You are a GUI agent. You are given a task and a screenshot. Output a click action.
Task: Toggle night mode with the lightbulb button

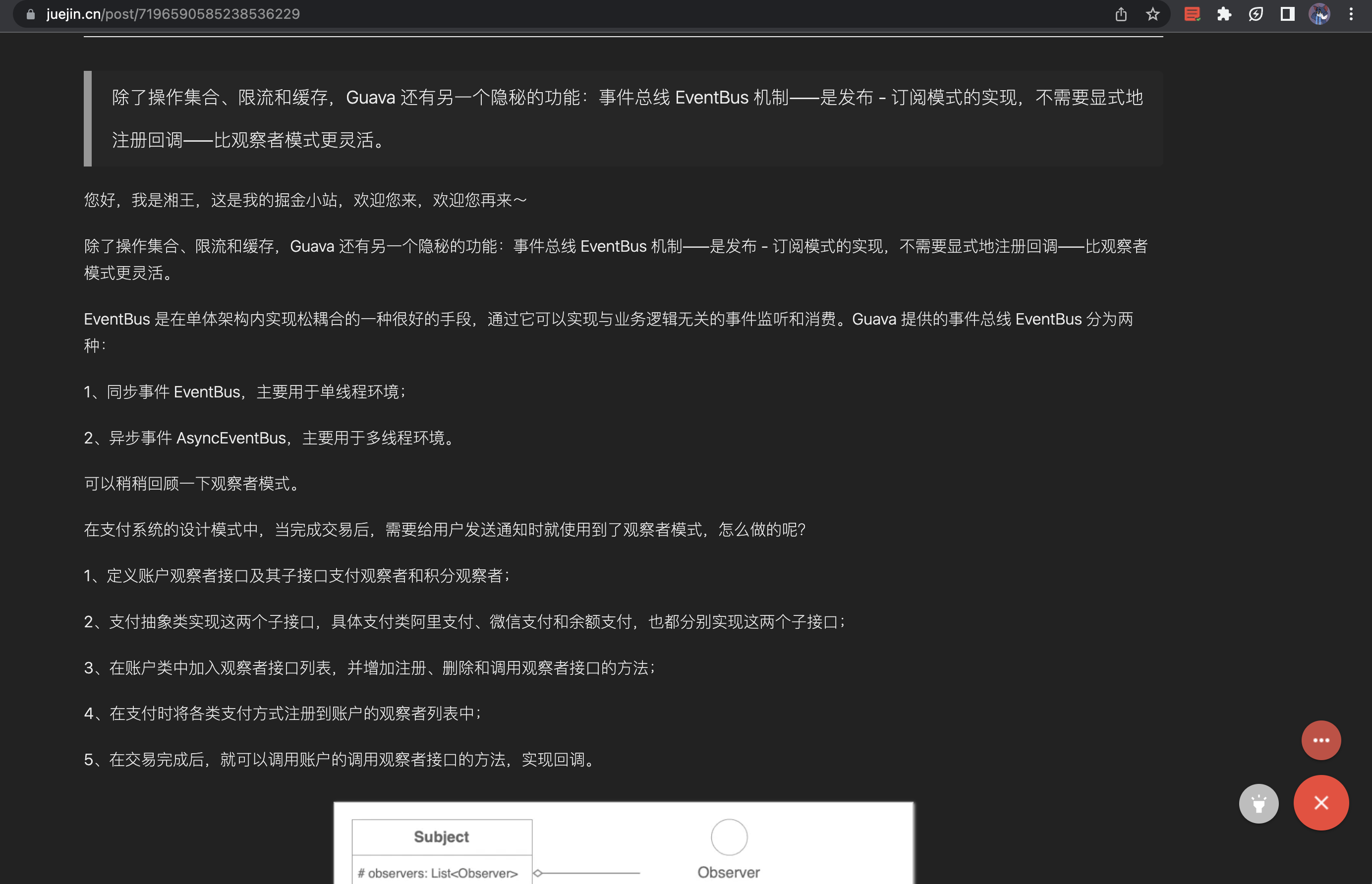pos(1258,803)
